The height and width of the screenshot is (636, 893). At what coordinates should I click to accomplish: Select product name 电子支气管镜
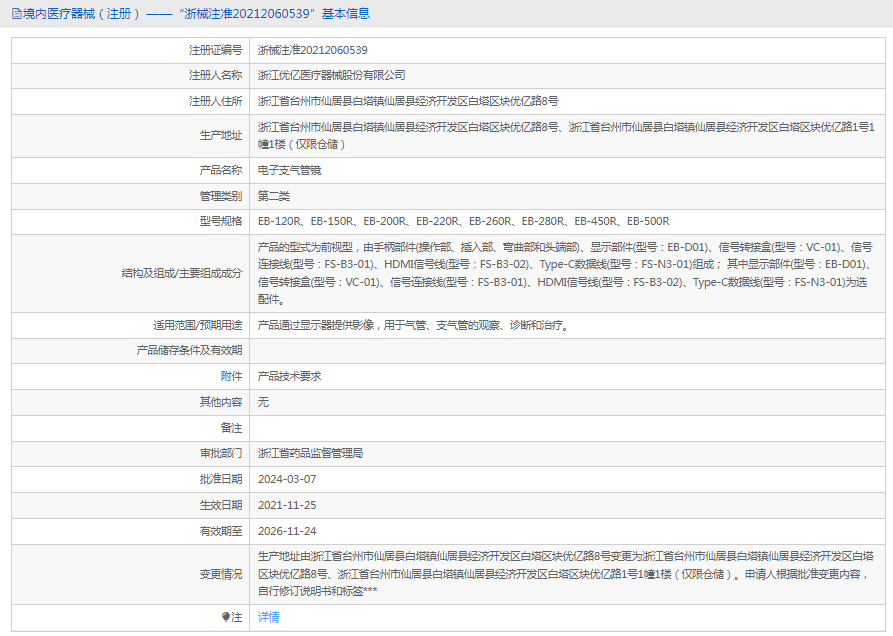click(x=289, y=170)
